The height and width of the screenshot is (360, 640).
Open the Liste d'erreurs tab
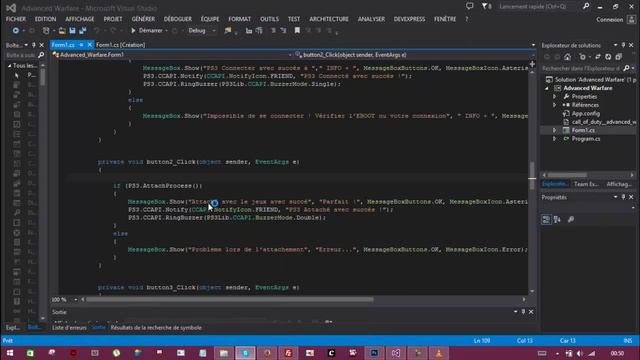69,328
